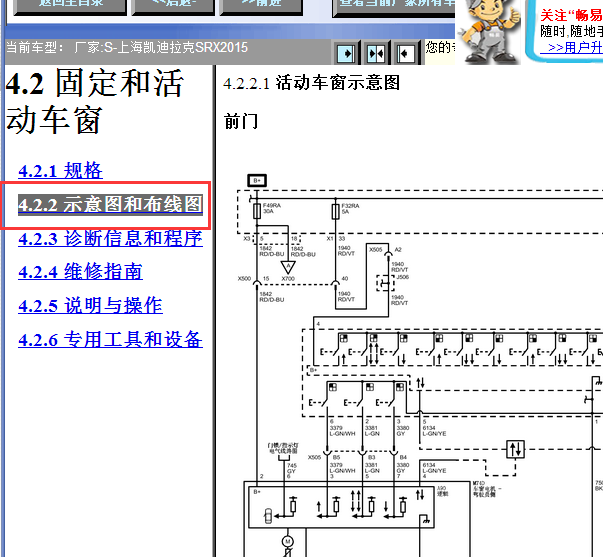Click the boxed up-down arrow symbol in diagram
The image size is (603, 557).
515,449
